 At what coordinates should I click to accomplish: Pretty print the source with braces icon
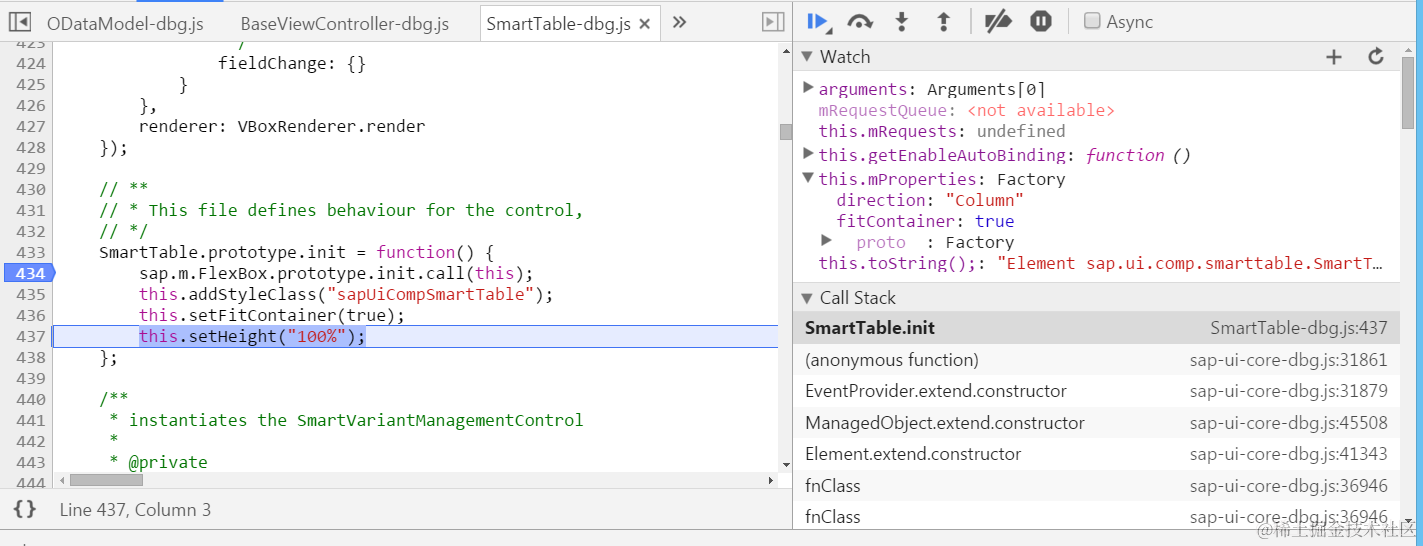tap(25, 509)
